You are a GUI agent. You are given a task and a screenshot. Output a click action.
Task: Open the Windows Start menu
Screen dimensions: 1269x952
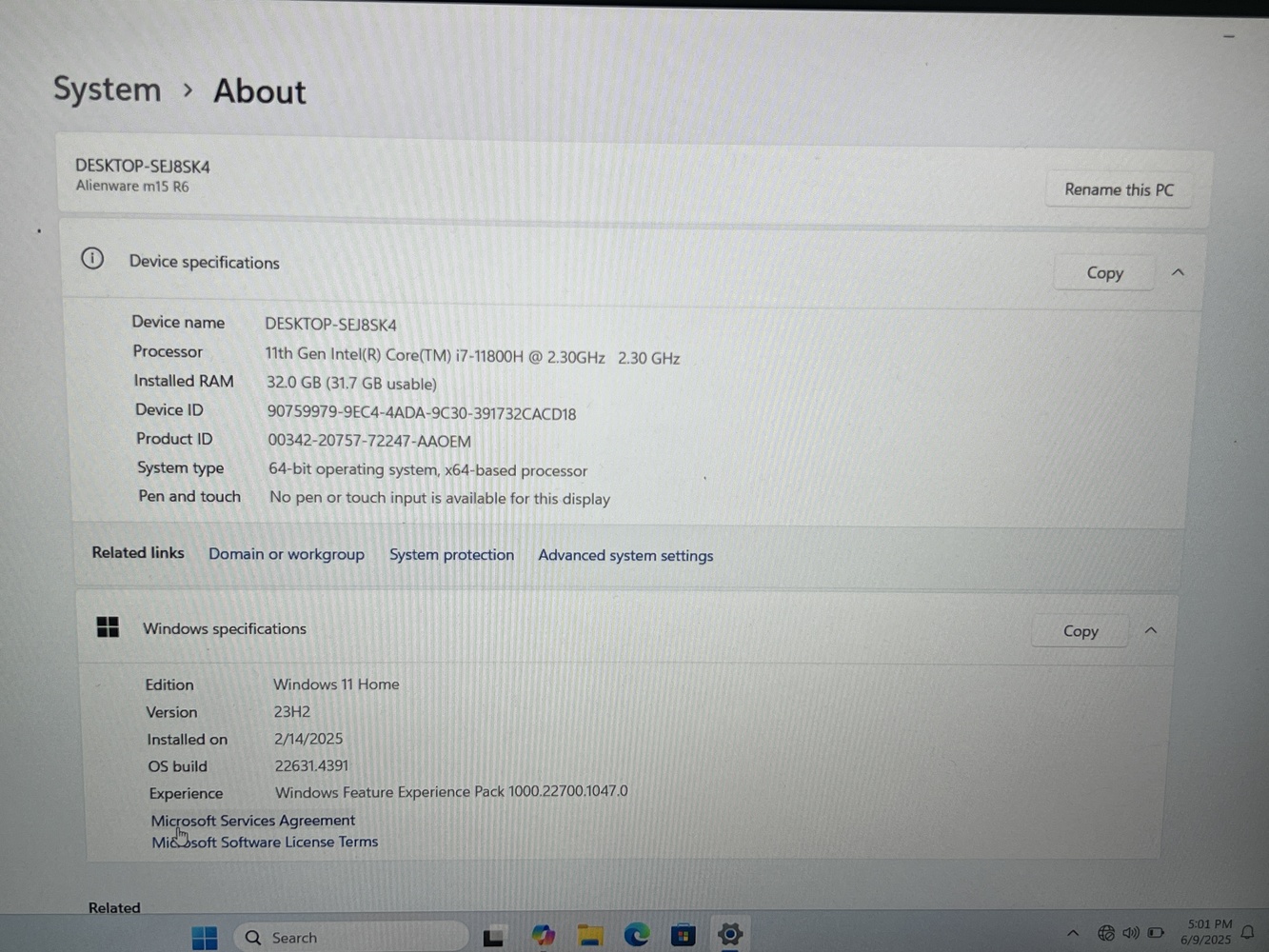coord(205,937)
